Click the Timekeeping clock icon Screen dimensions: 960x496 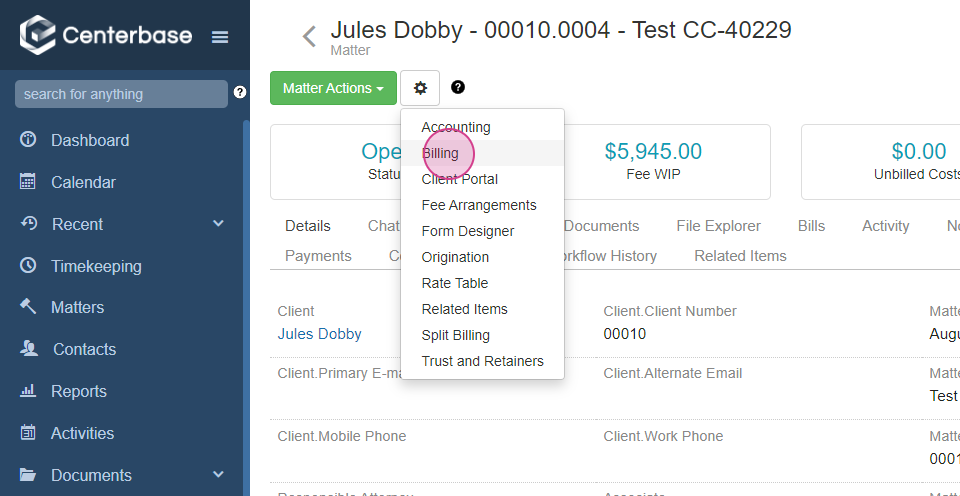(28, 265)
